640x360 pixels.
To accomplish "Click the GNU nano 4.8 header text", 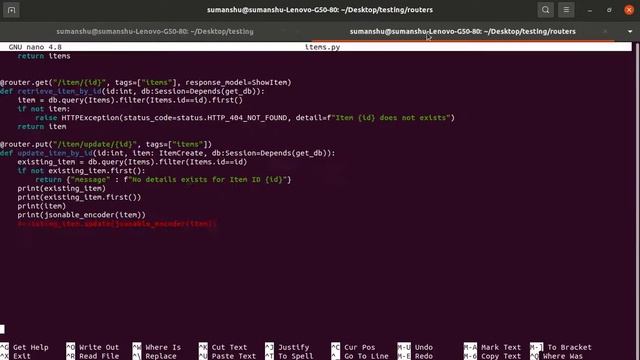I will pyautogui.click(x=35, y=47).
